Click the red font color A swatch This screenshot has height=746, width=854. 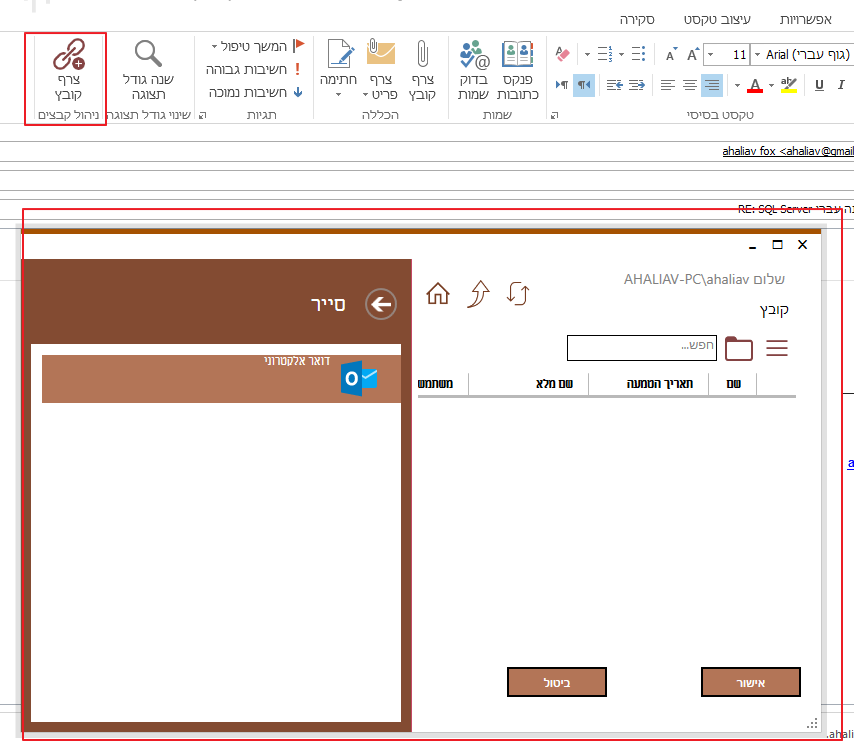(x=755, y=85)
